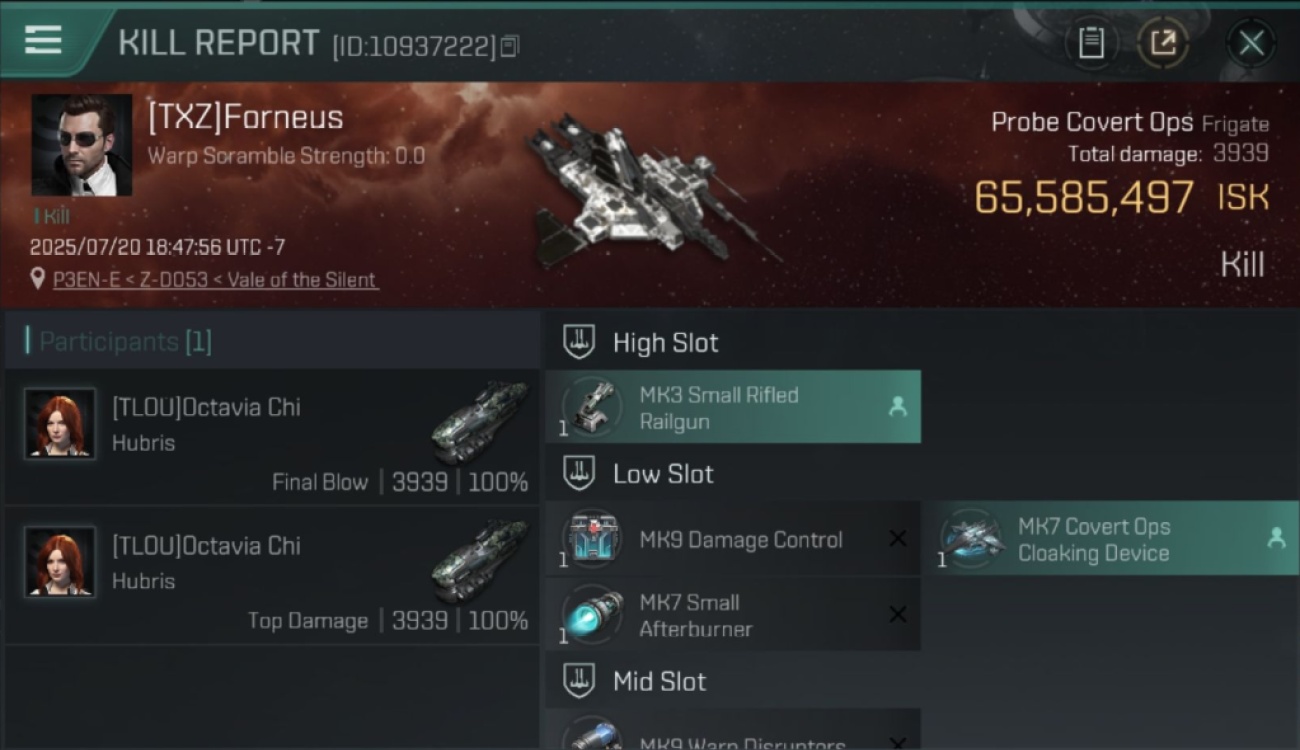Click the Covert Ops Cloaking Device icon
Image resolution: width=1300 pixels, height=750 pixels.
969,539
